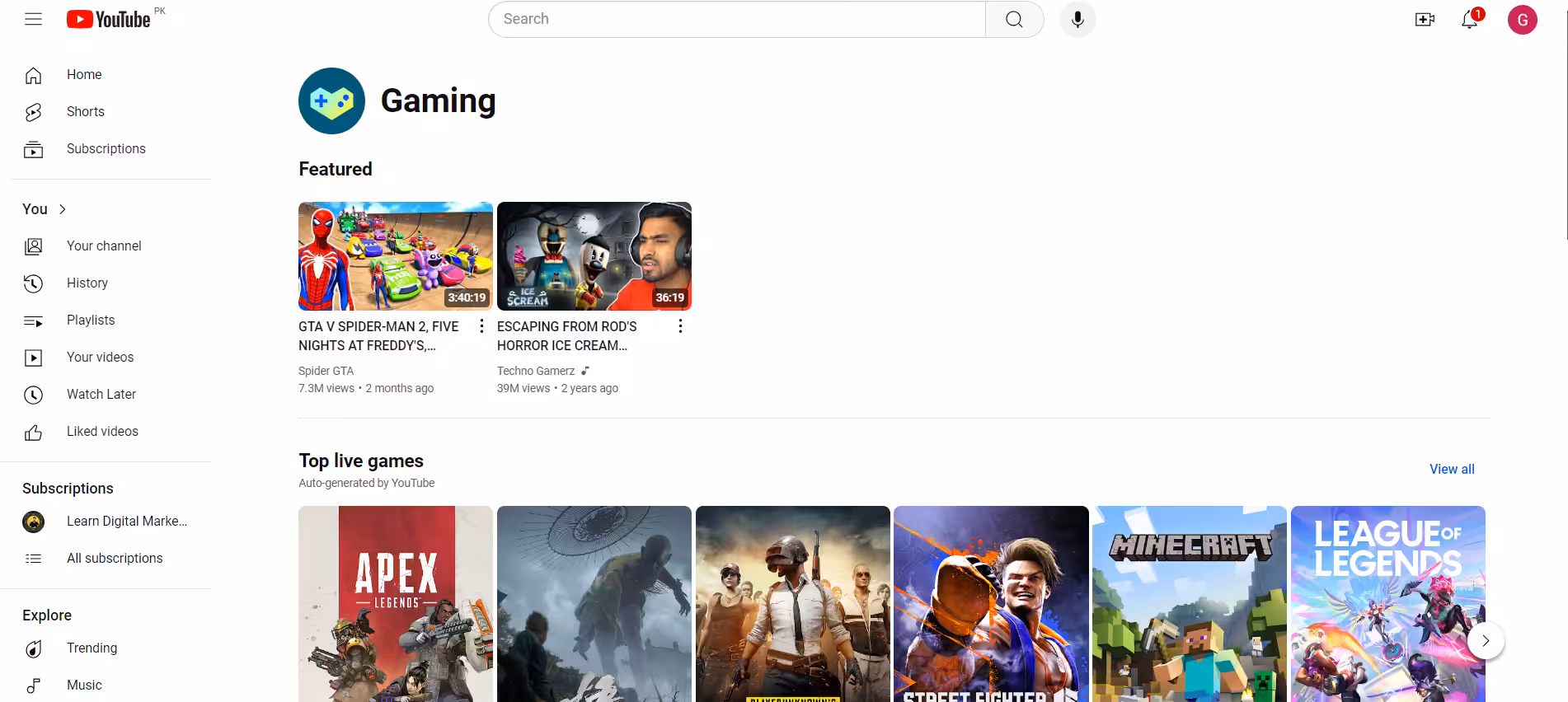Open the hamburger guide menu
Screen dimensions: 1568x702
pyautogui.click(x=33, y=19)
